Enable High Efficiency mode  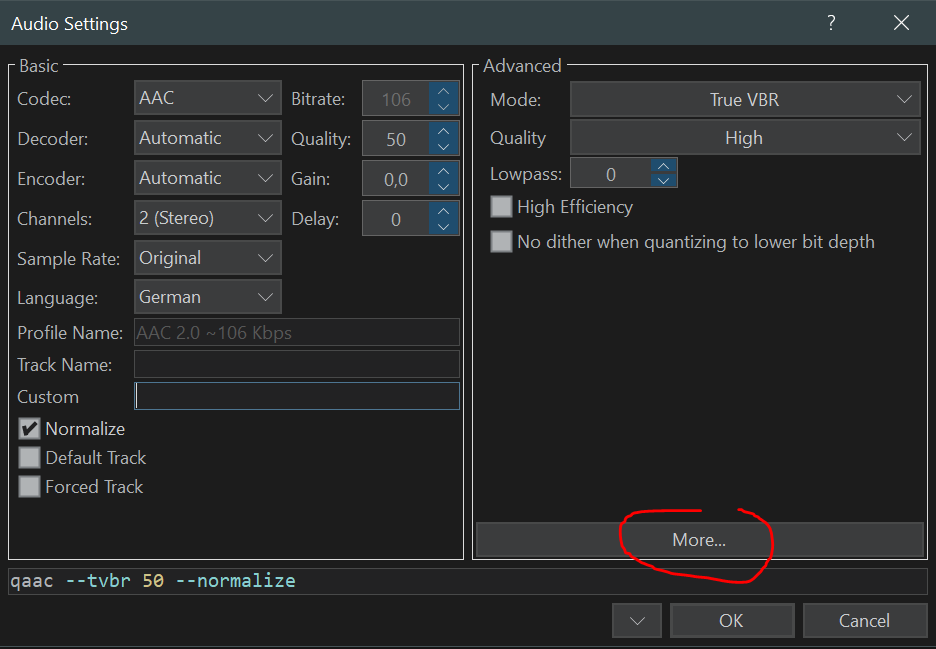tap(501, 206)
